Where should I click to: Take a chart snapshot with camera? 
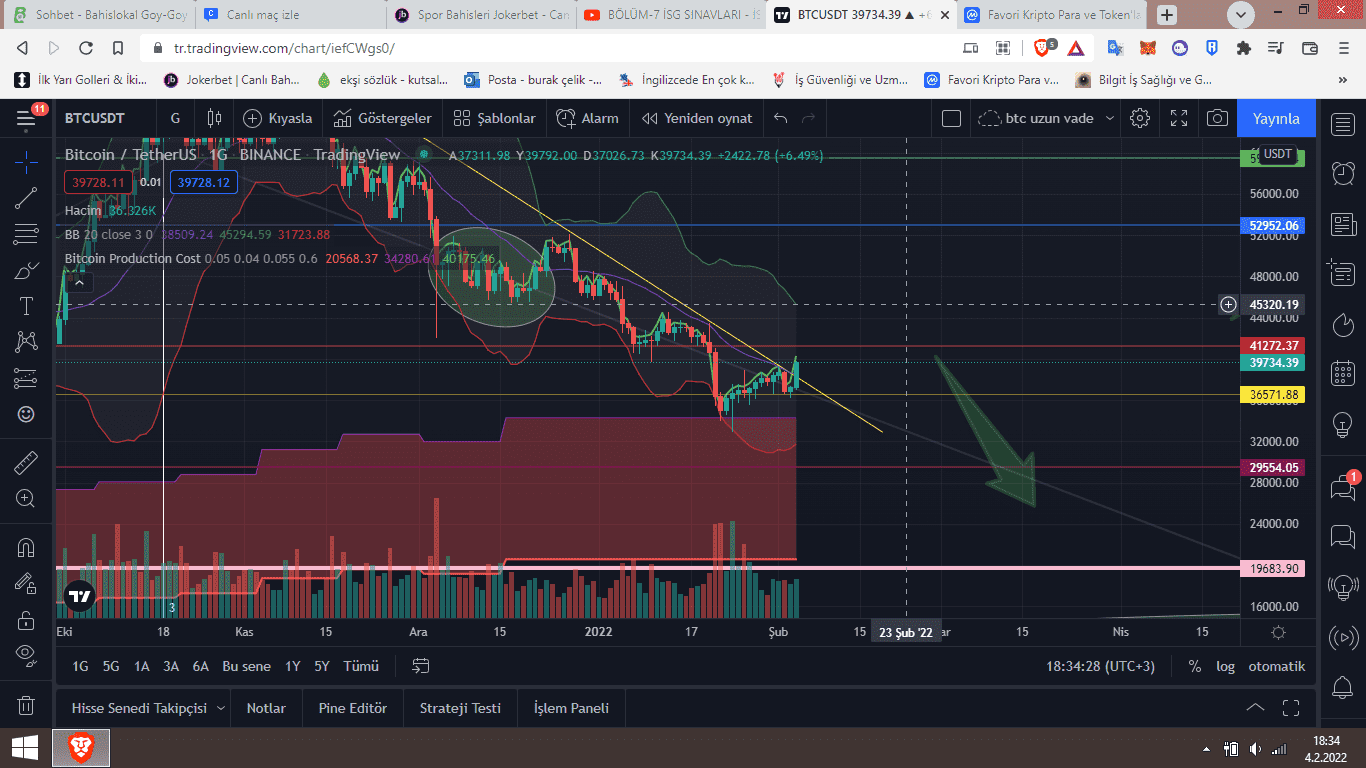tap(1217, 118)
